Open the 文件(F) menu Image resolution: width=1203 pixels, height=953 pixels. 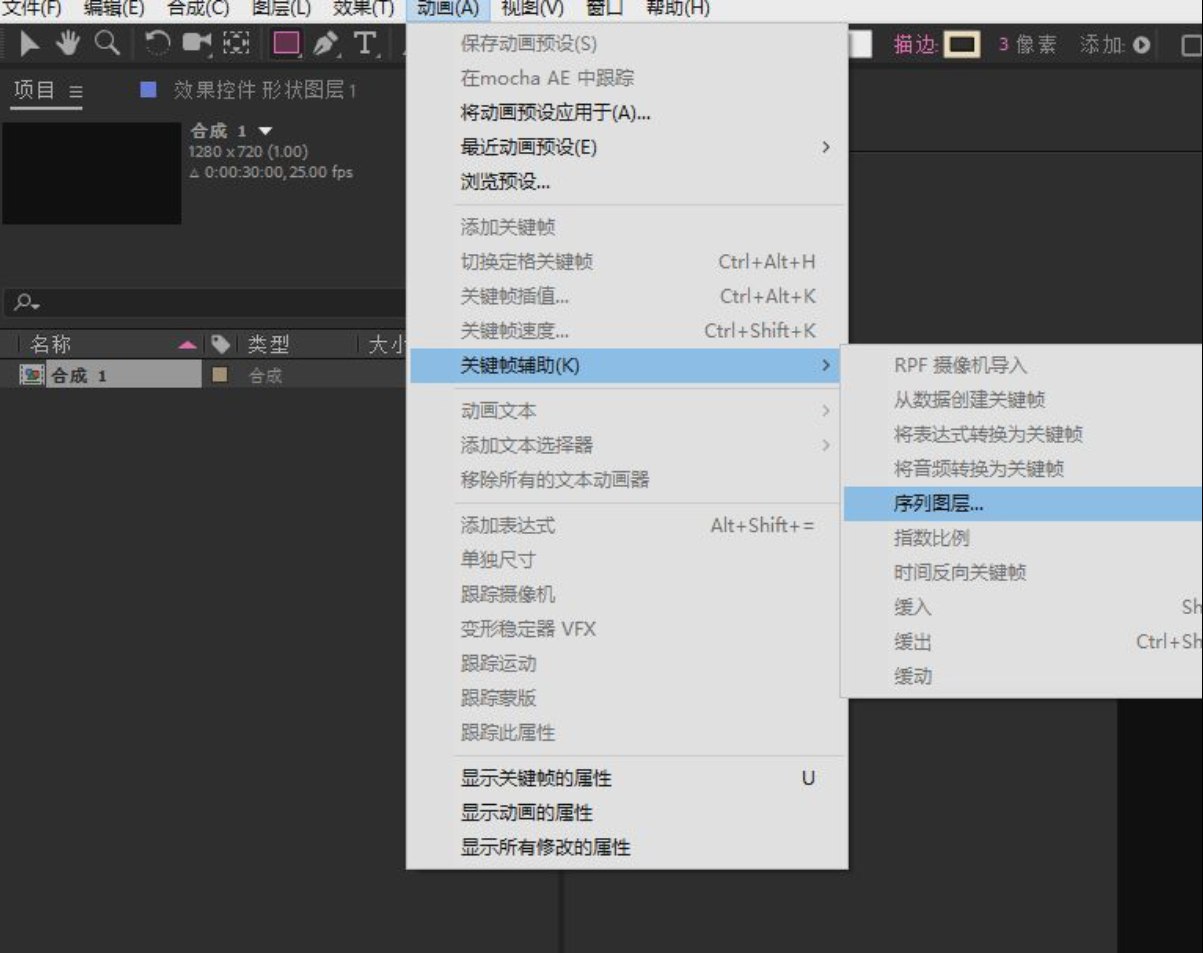click(31, 9)
